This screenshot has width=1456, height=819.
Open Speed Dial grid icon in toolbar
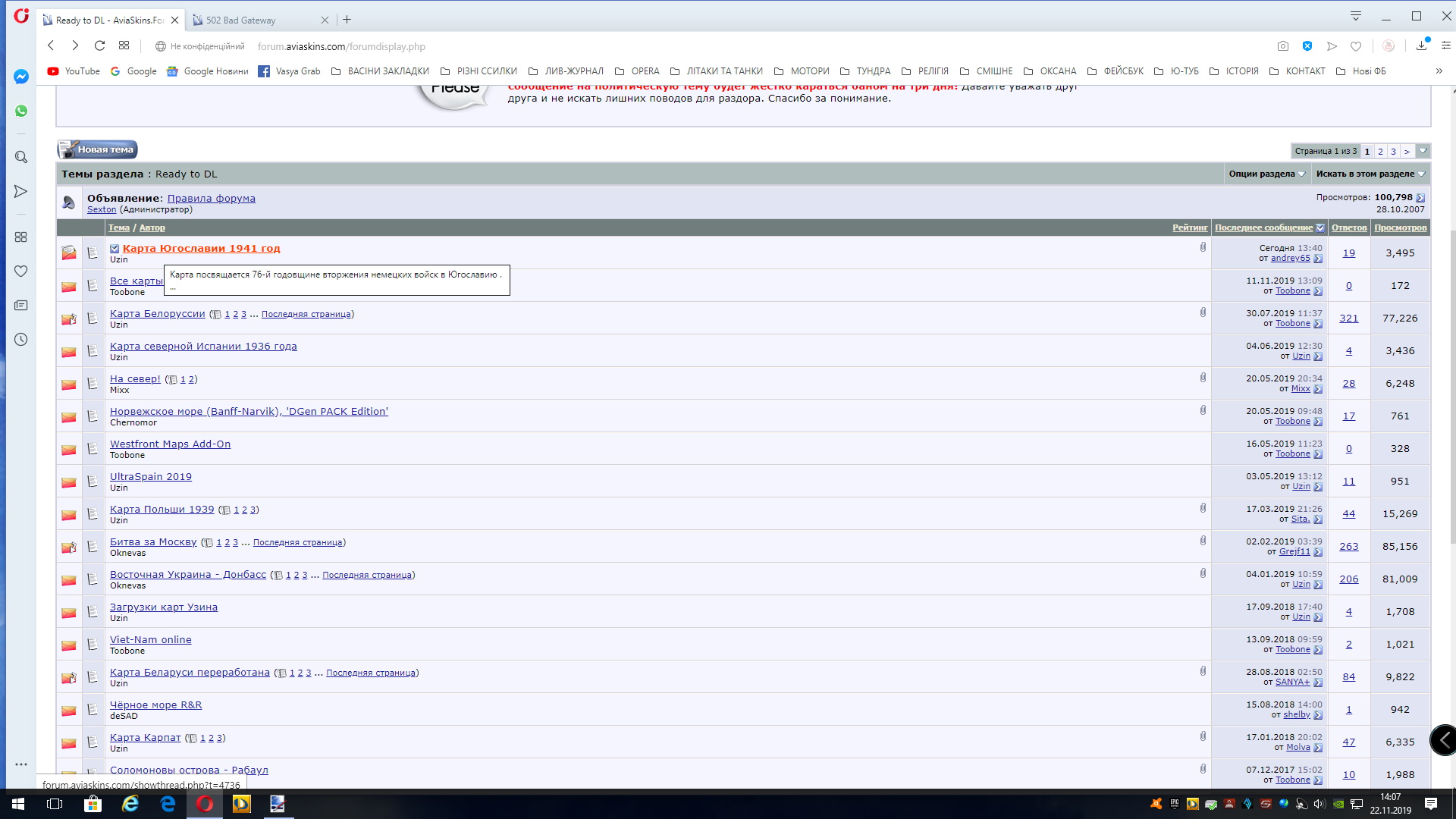tap(124, 46)
